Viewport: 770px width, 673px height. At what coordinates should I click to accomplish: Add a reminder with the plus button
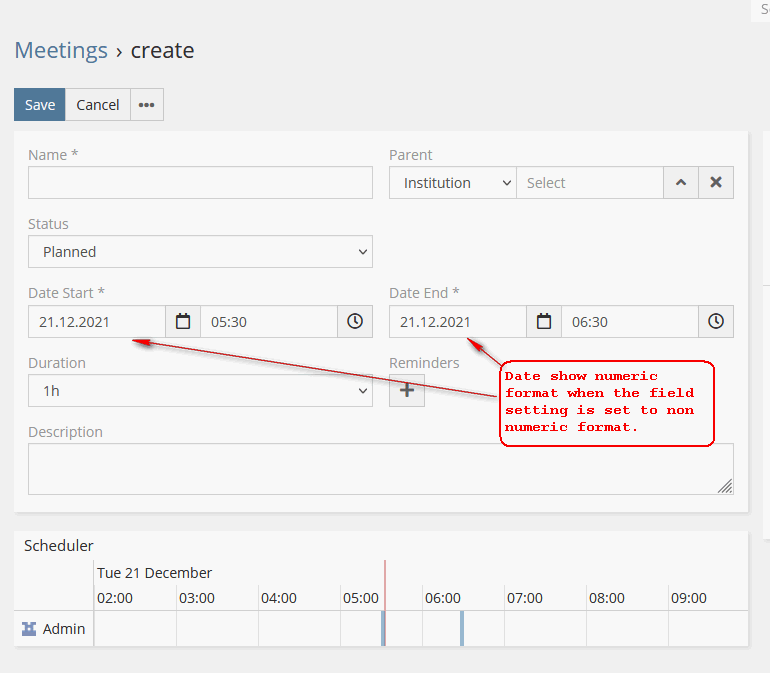[407, 391]
